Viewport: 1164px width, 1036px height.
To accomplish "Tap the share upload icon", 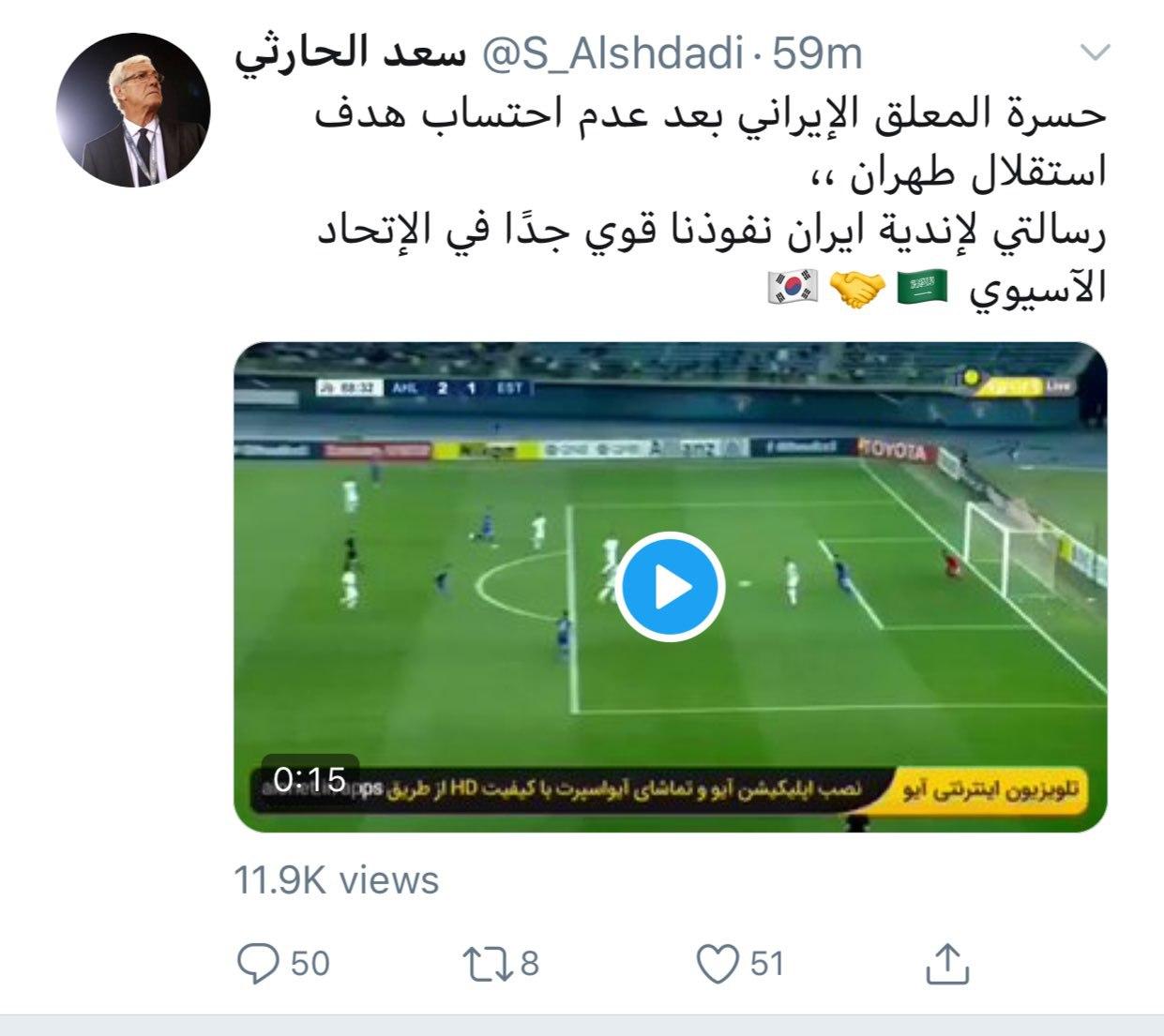I will [x=945, y=963].
